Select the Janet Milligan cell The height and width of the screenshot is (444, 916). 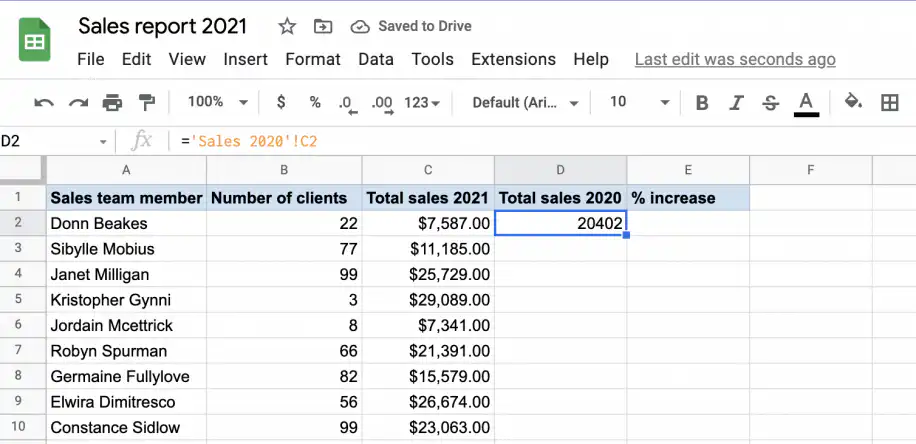pos(126,274)
